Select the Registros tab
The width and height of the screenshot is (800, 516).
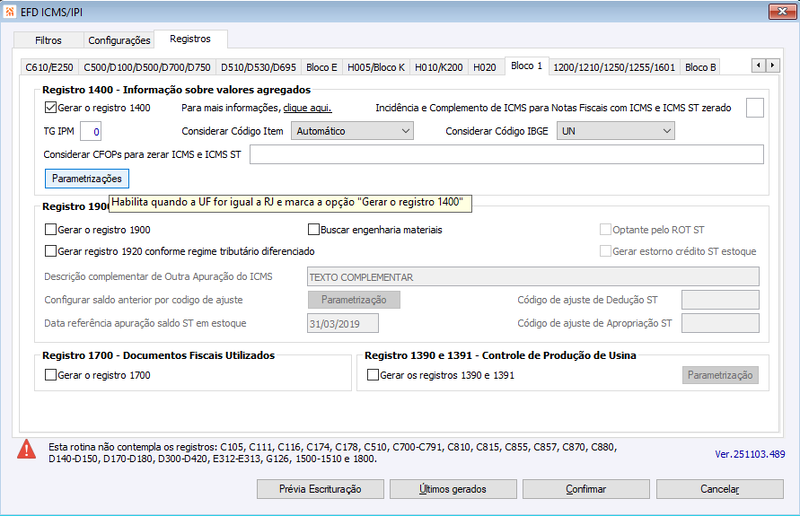click(x=190, y=39)
